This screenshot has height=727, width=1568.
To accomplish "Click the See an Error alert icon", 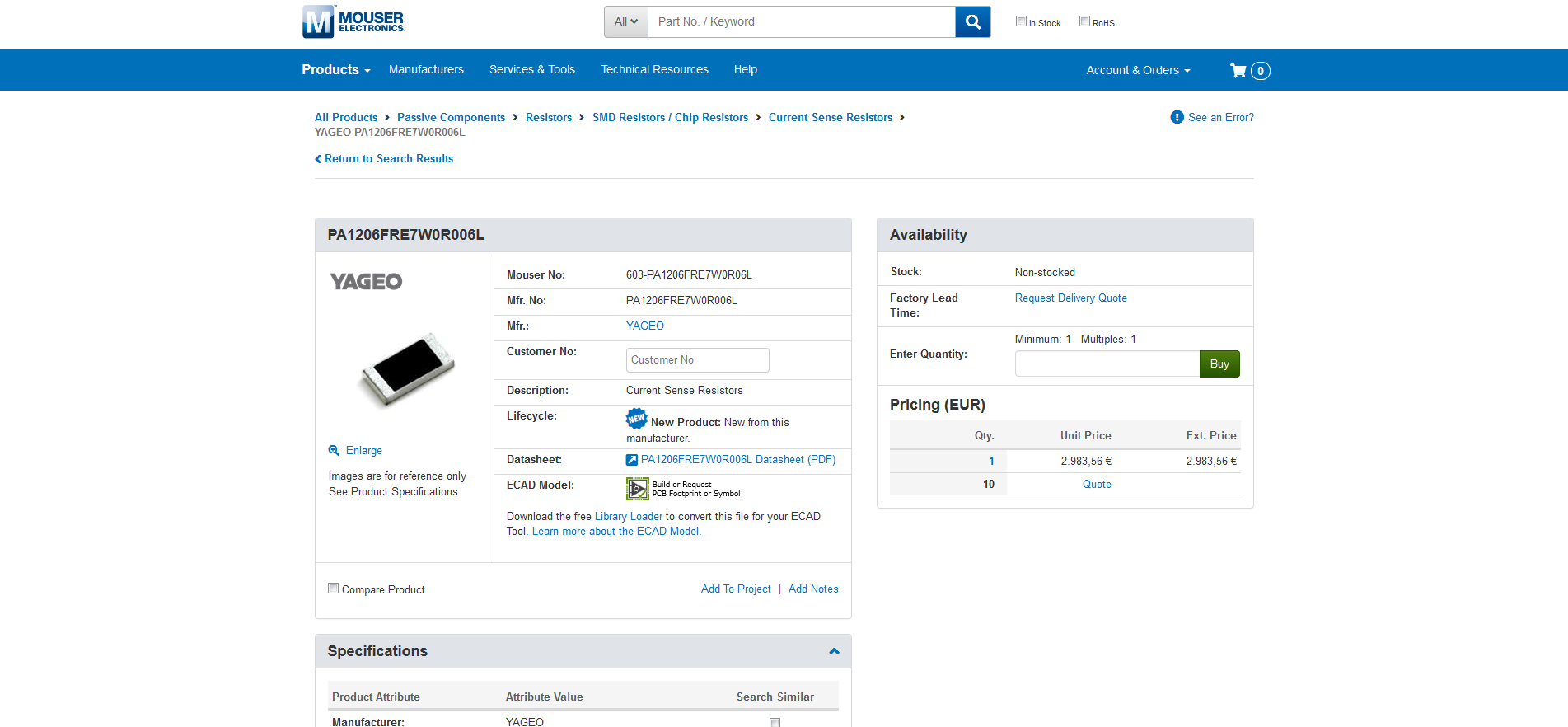I will point(1177,117).
